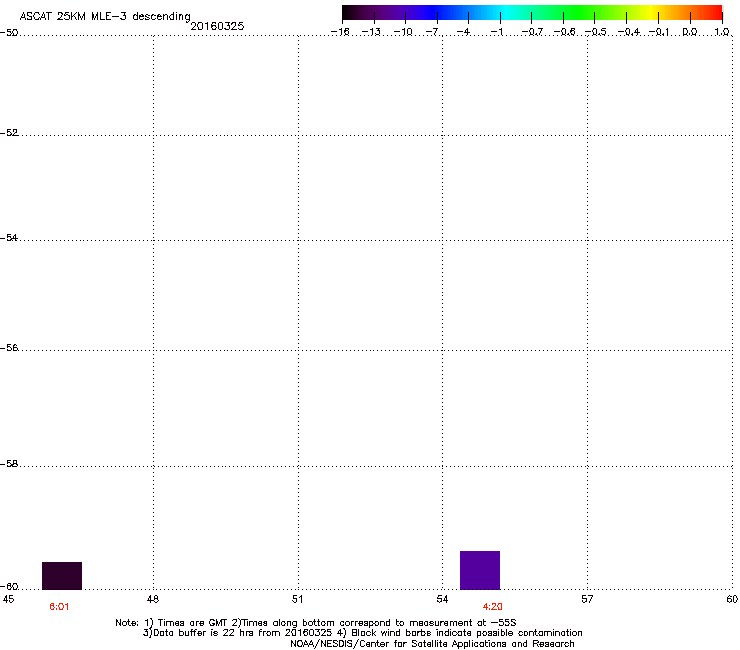Click the -60 latitude axis label
The width and height of the screenshot is (740, 650).
(x=9, y=586)
